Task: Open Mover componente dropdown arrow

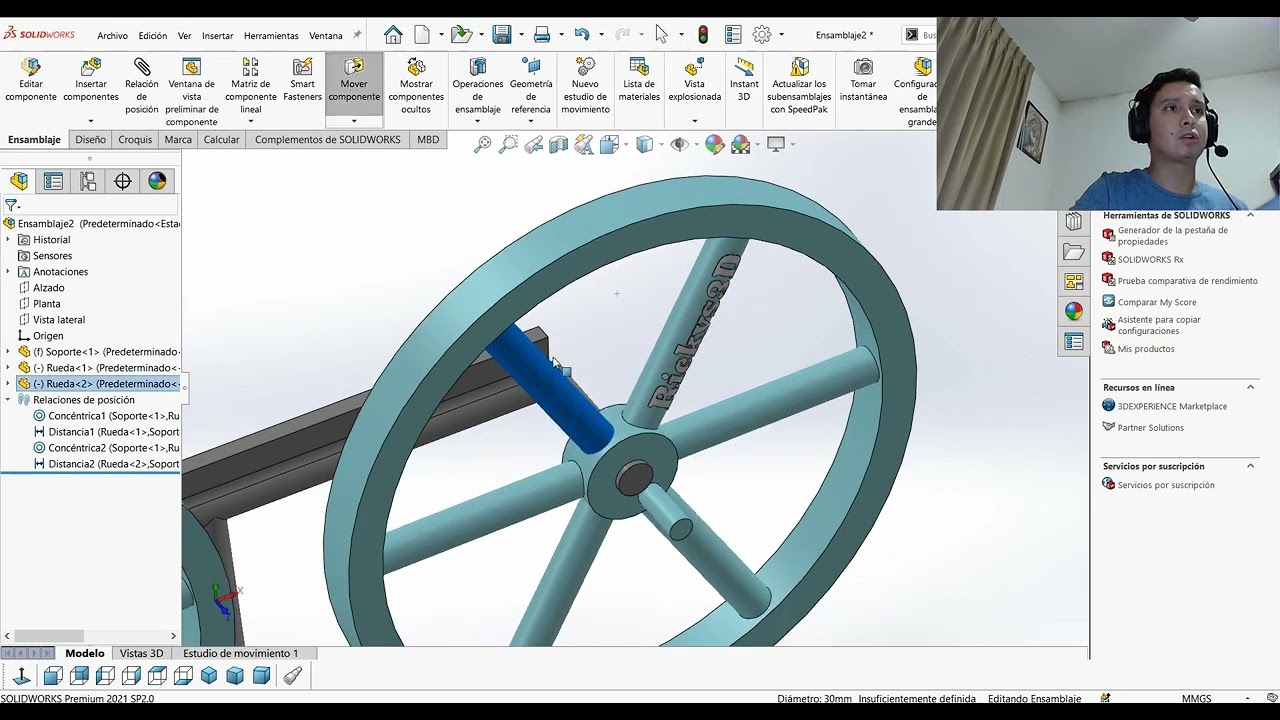Action: [354, 121]
